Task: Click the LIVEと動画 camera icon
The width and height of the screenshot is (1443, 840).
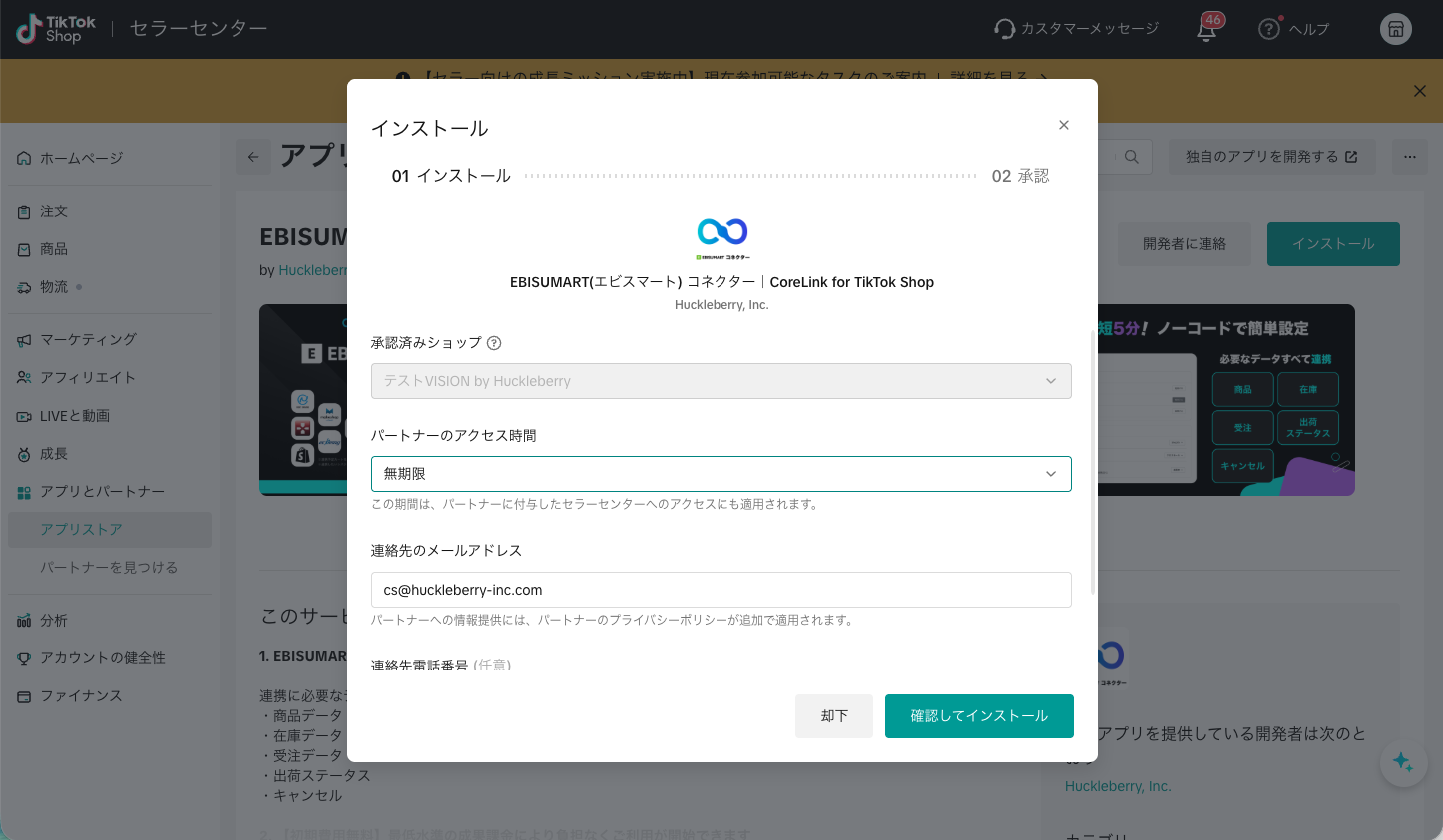Action: (24, 416)
